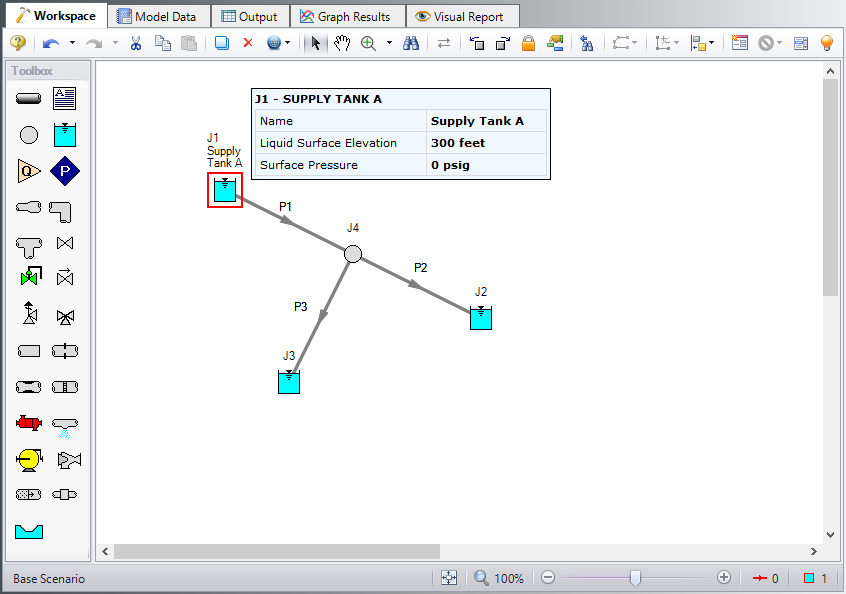Click the zoom slider handle
Viewport: 846px width, 594px height.
pyautogui.click(x=635, y=578)
